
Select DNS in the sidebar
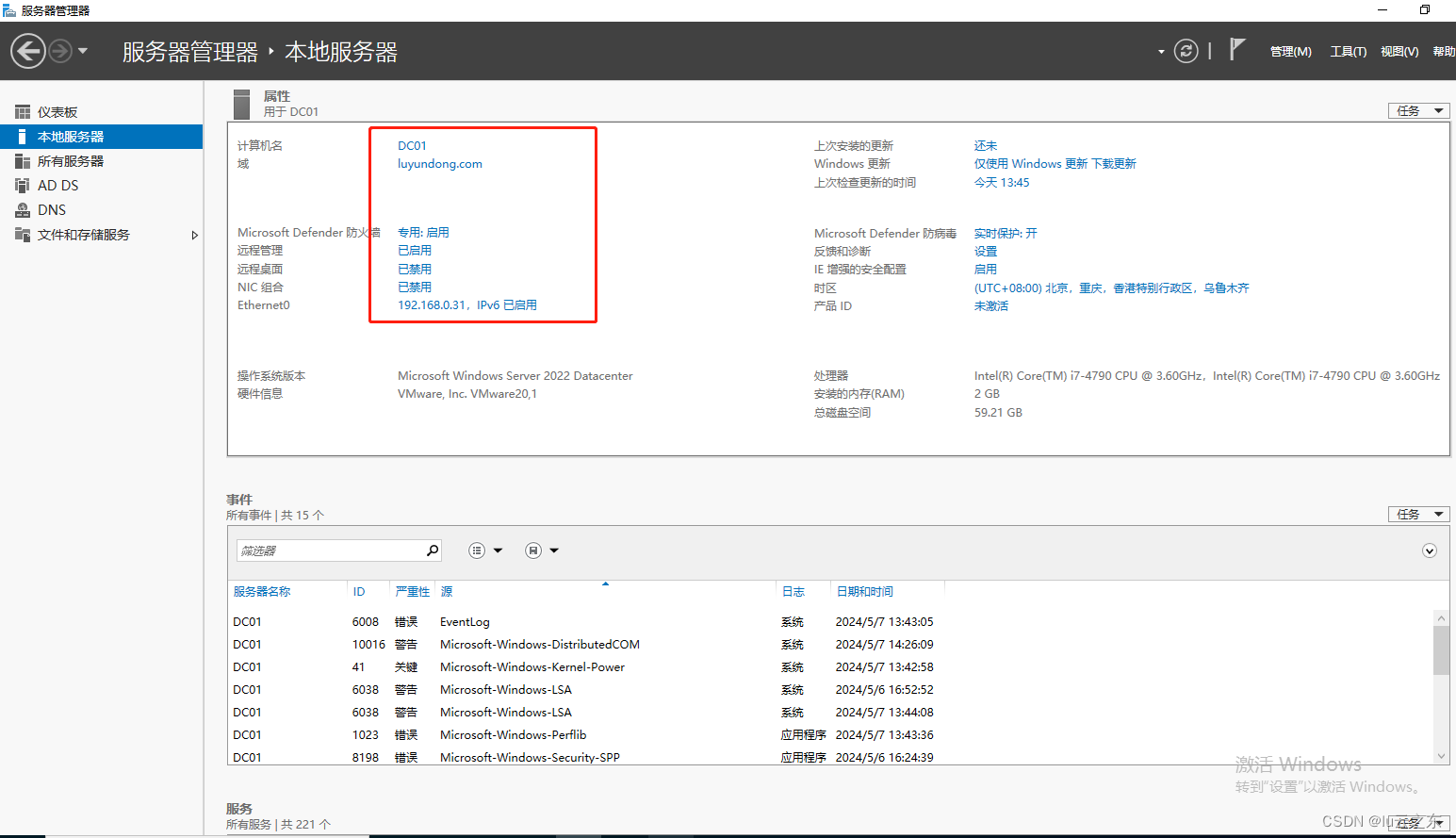click(101, 210)
